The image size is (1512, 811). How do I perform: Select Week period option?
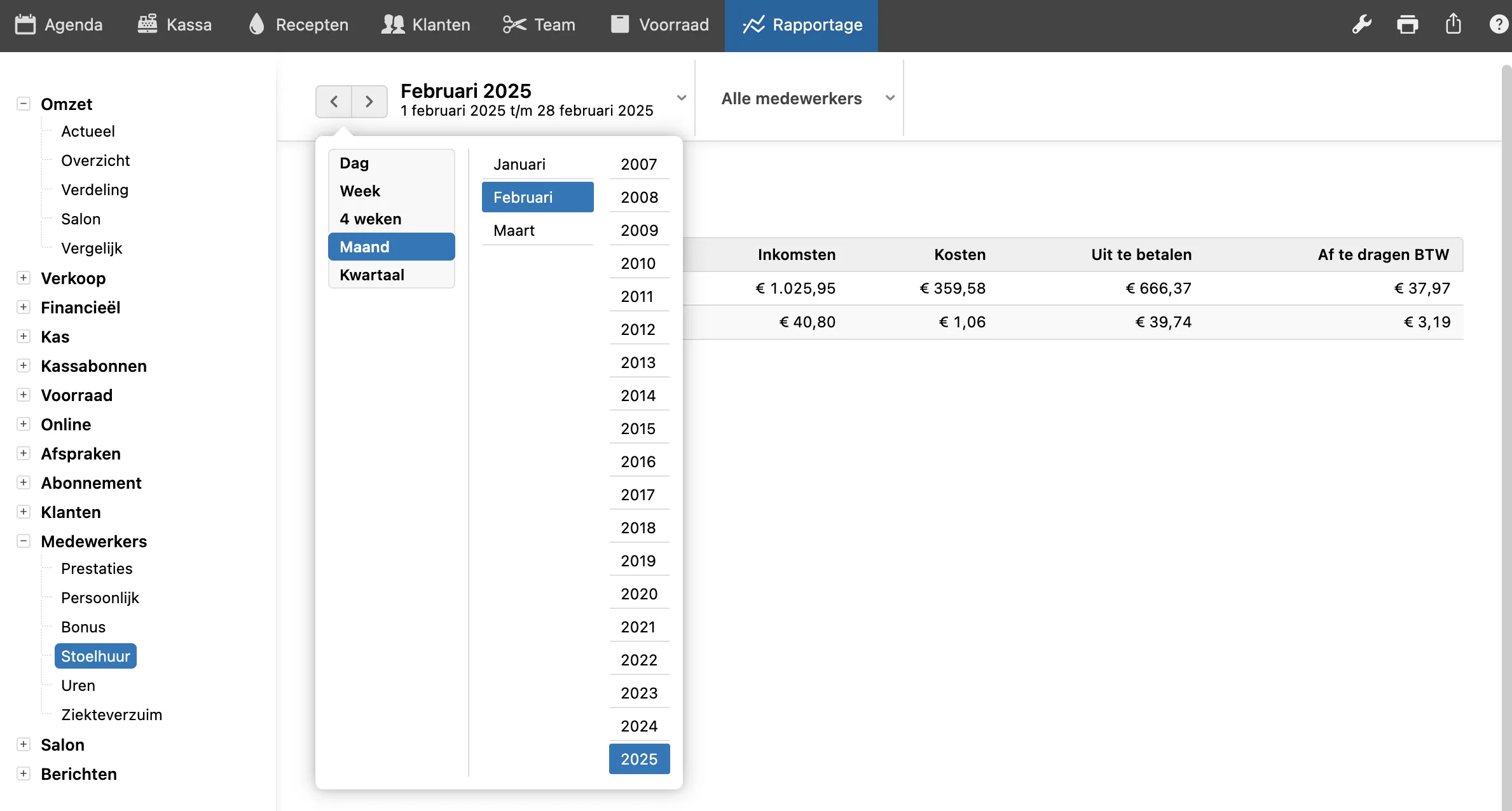(360, 191)
